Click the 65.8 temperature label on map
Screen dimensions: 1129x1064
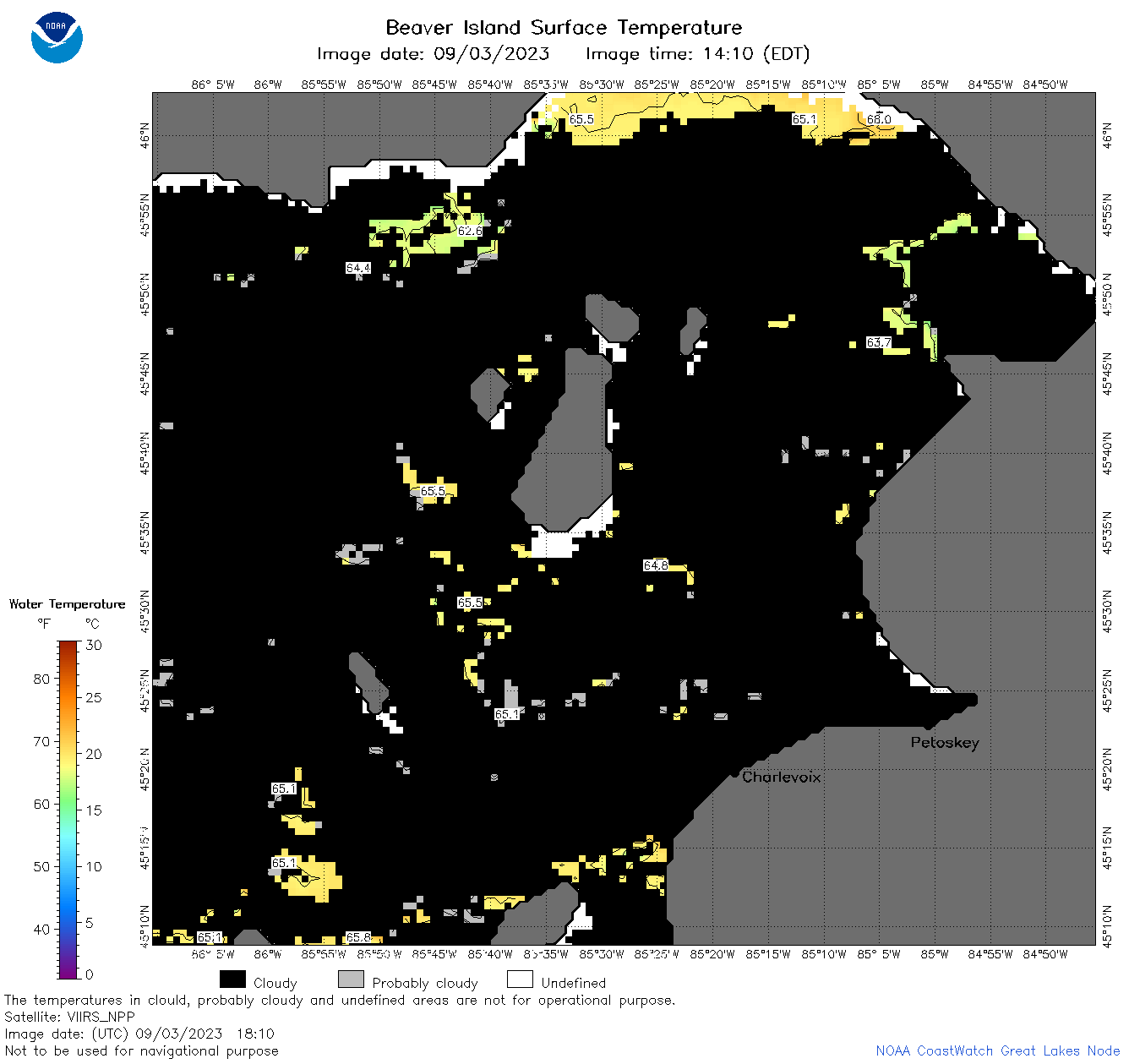coord(358,937)
